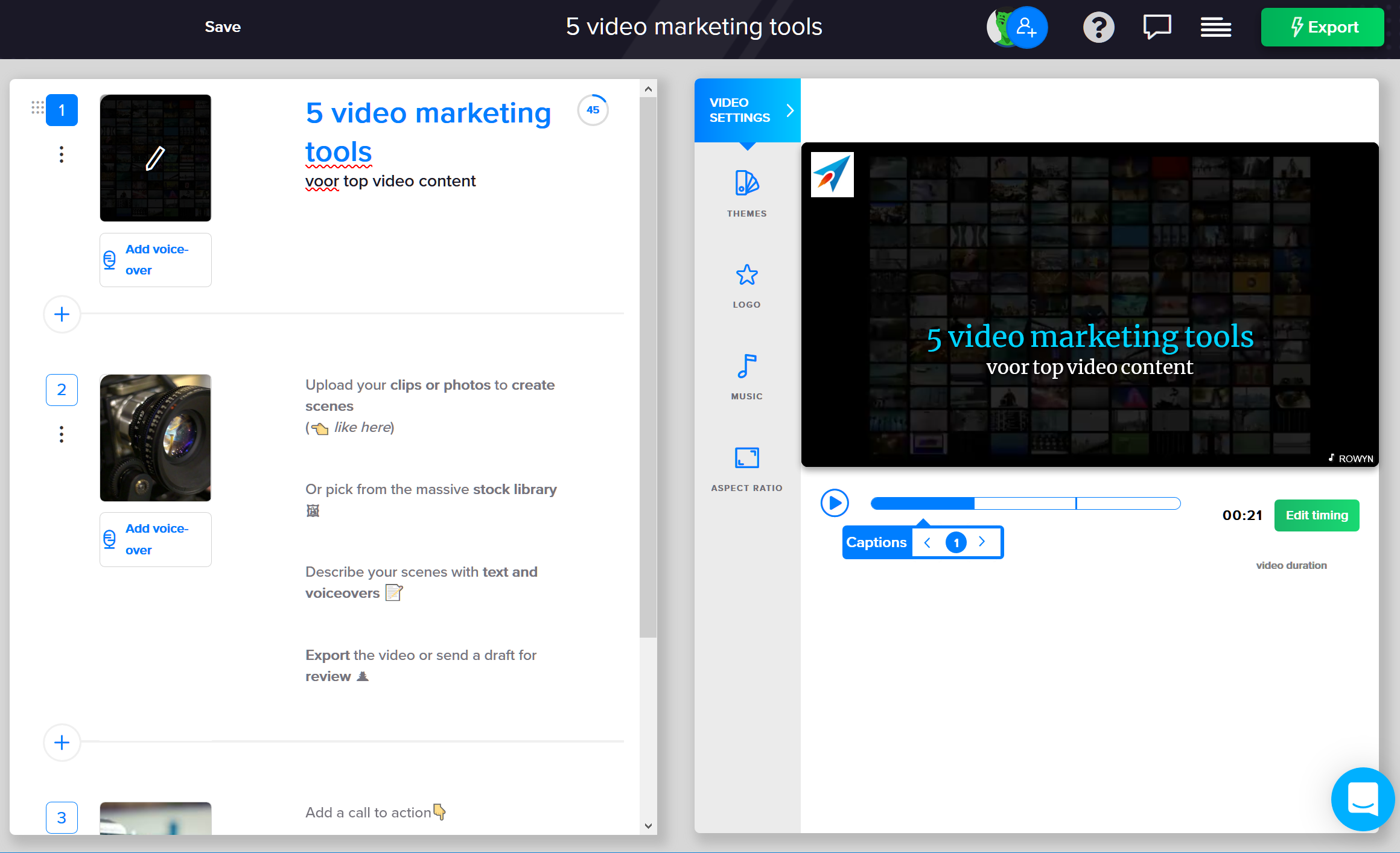Add voice-over to scene 1
Viewport: 1400px width, 853px height.
(156, 260)
